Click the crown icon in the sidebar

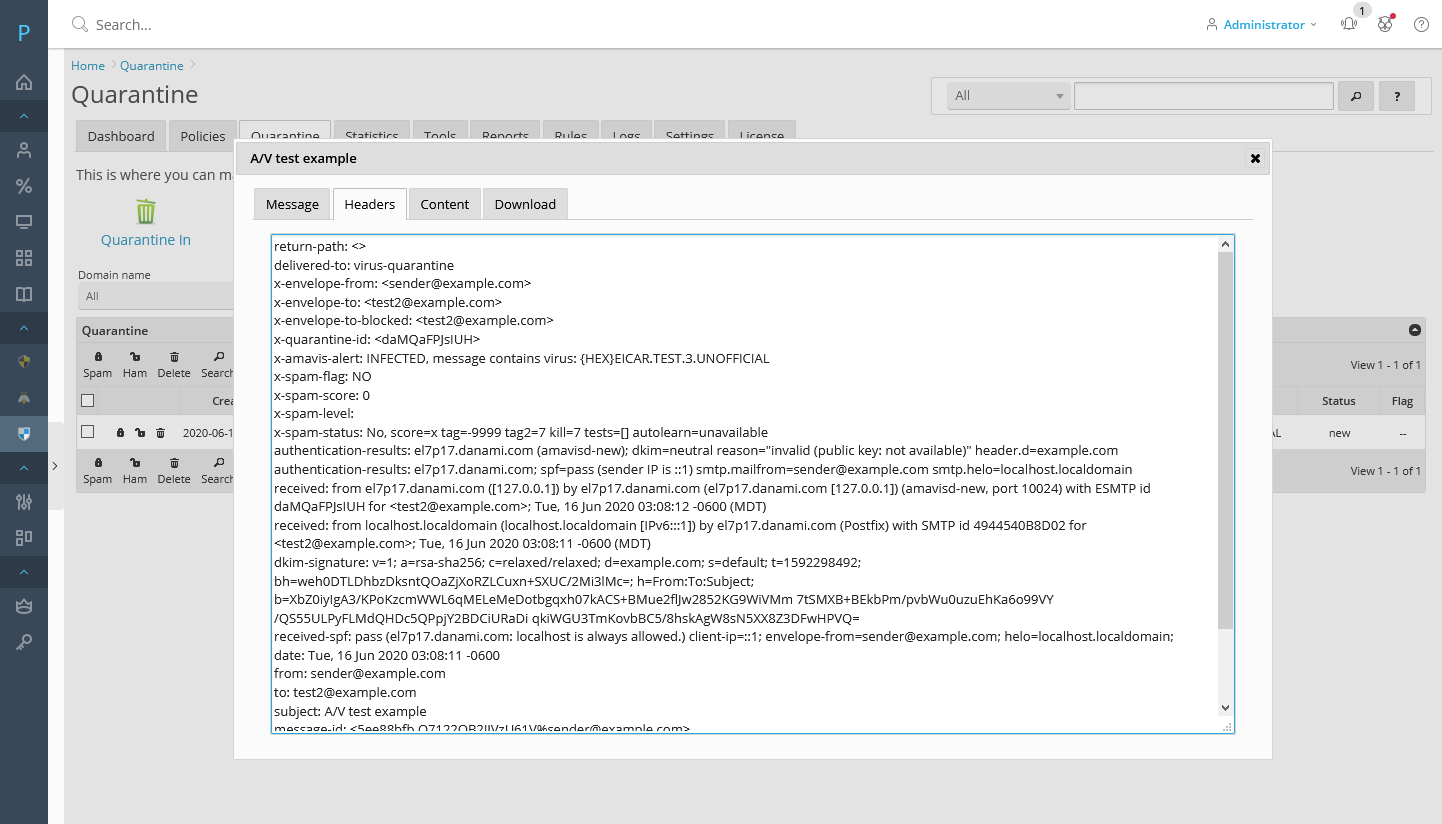click(x=24, y=606)
